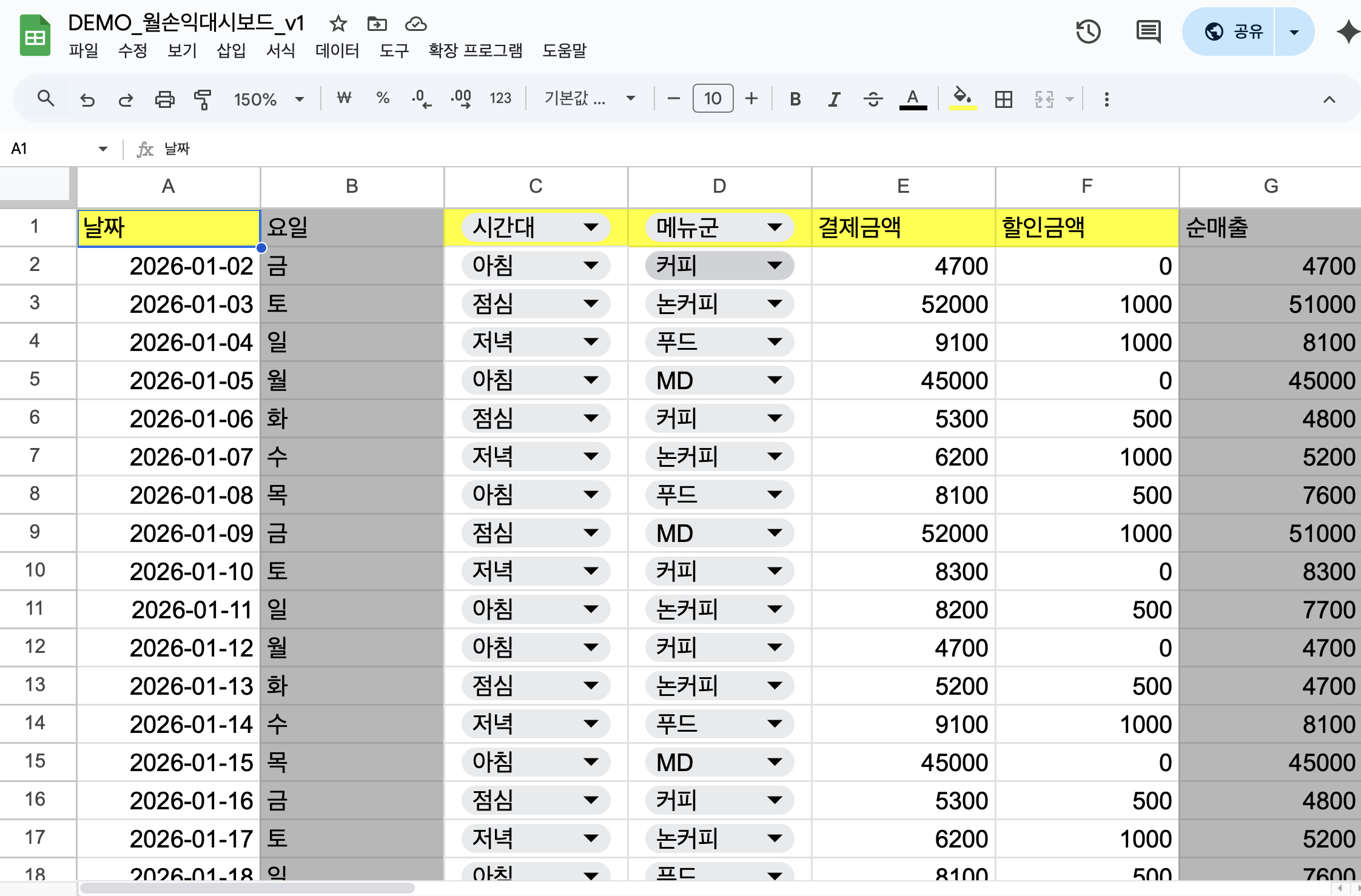Select the paint format tool
The width and height of the screenshot is (1361, 896).
pos(202,98)
